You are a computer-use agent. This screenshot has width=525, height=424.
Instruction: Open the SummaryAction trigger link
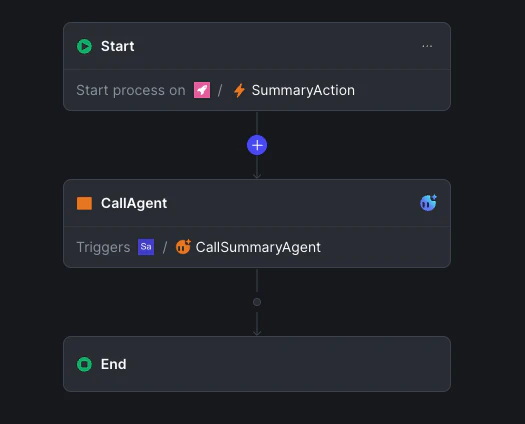[x=303, y=90]
